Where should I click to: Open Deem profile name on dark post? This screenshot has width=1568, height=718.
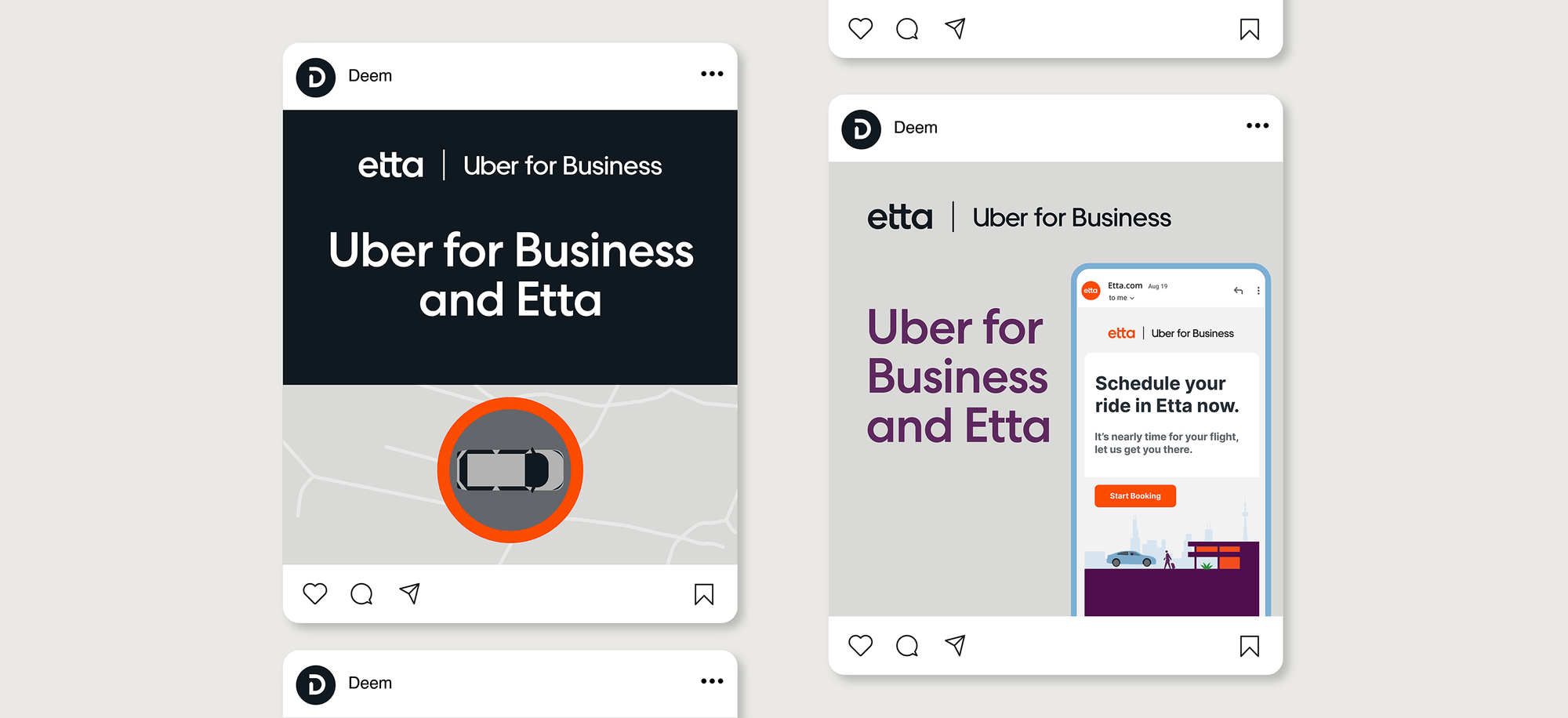click(x=370, y=76)
